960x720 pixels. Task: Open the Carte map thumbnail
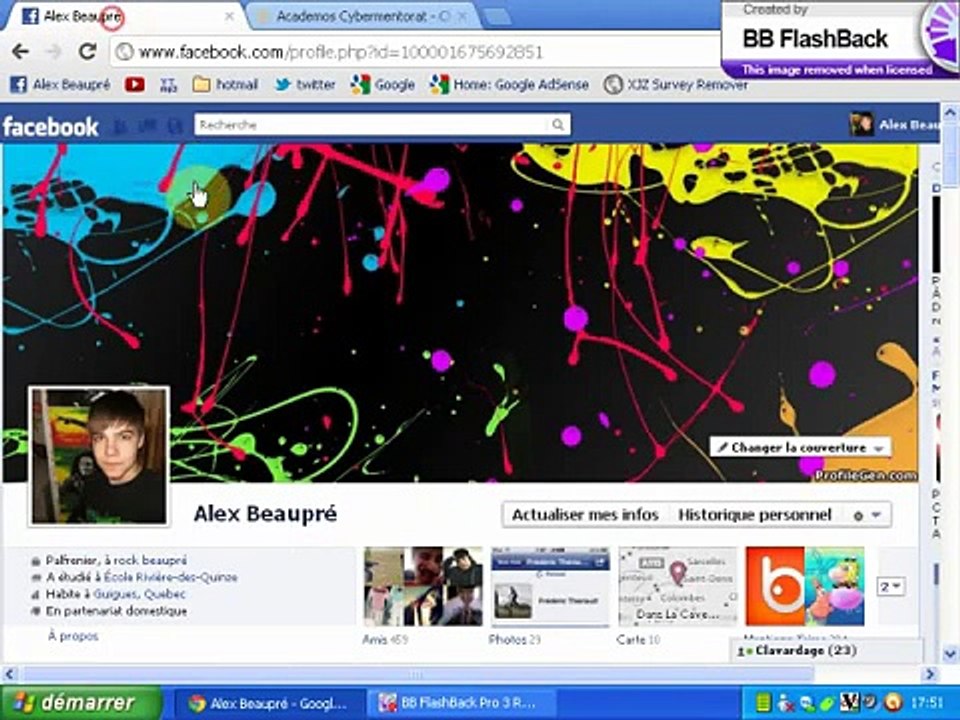tap(677, 587)
